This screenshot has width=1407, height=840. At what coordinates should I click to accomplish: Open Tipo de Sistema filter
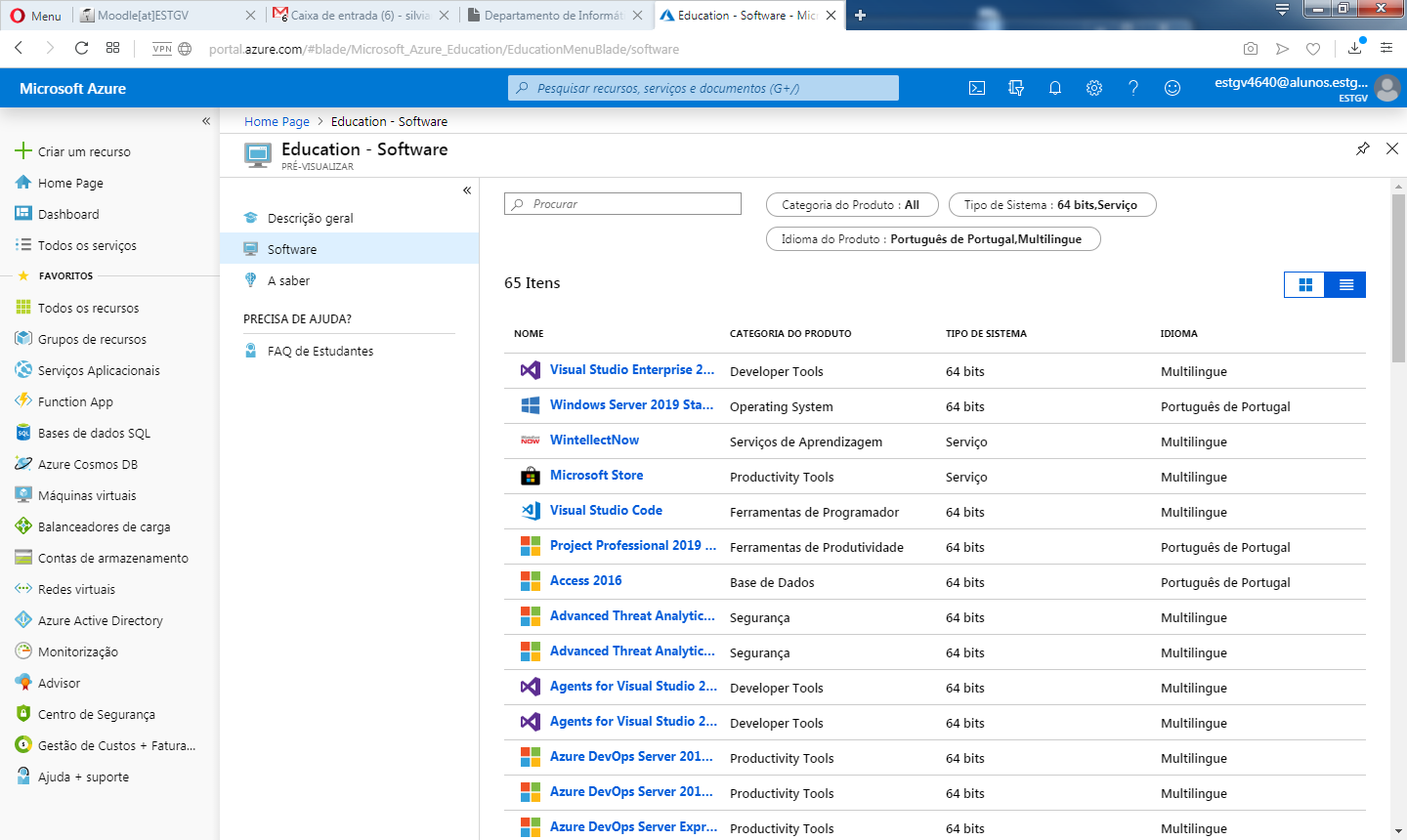[x=1052, y=205]
